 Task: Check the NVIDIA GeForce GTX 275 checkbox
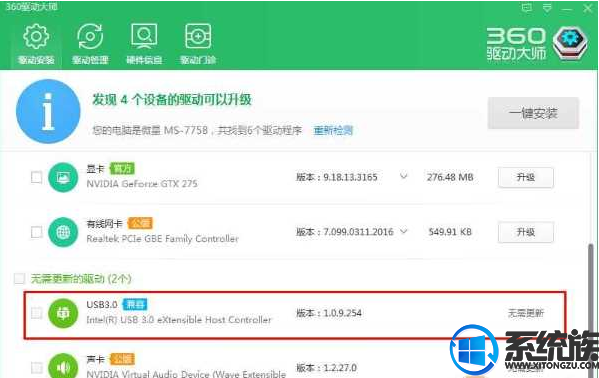(x=37, y=177)
